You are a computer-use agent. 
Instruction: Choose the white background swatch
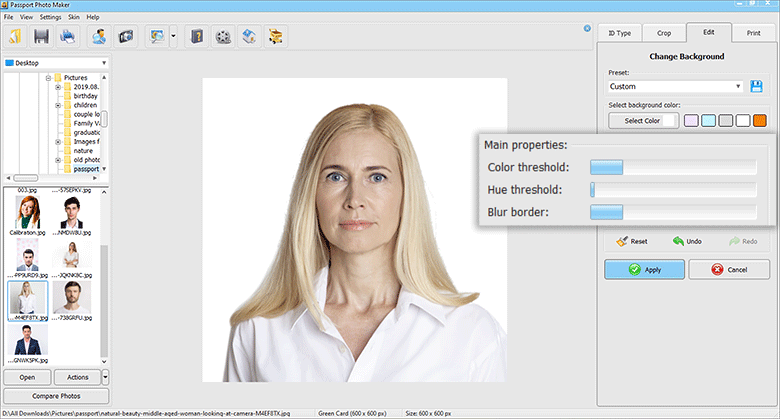click(x=743, y=120)
